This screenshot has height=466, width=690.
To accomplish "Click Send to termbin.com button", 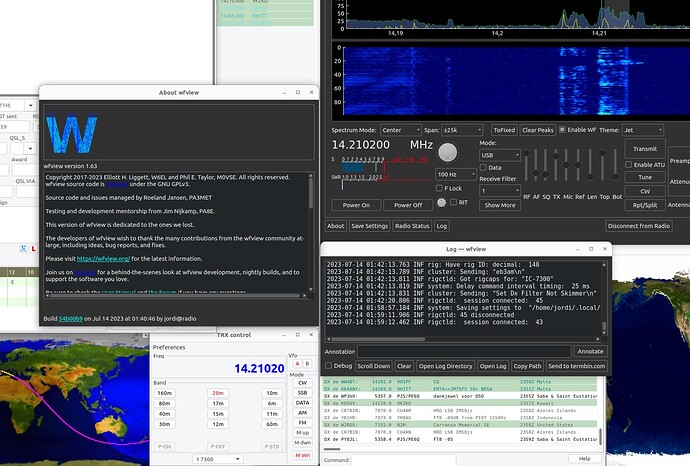I will [576, 366].
